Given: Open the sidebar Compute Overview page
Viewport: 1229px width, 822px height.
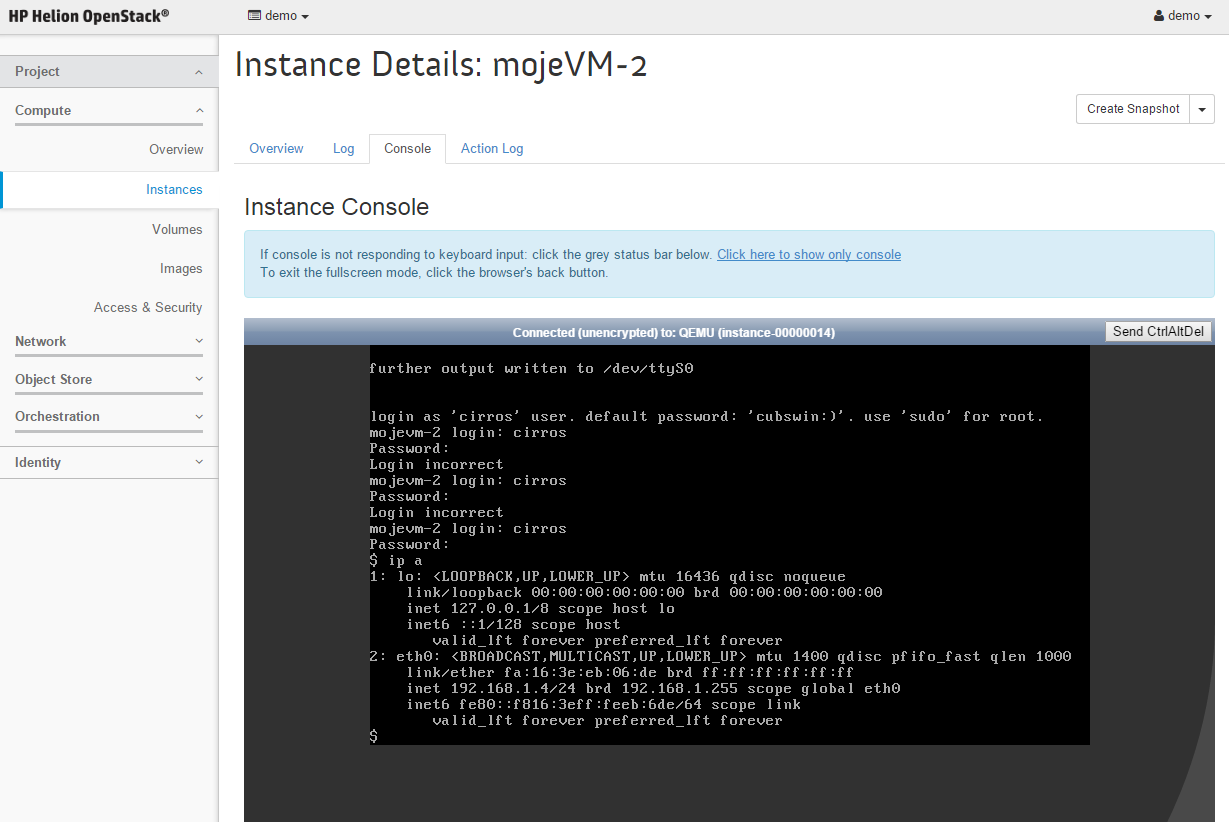Looking at the screenshot, I should click(176, 150).
